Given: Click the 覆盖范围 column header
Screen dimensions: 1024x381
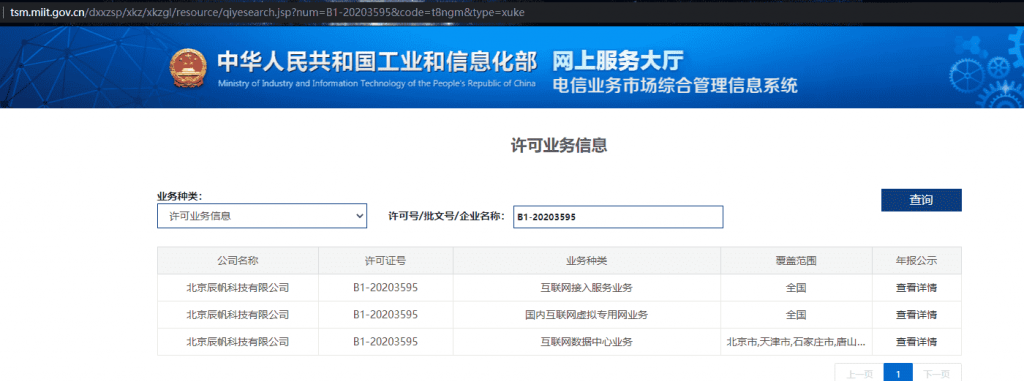Looking at the screenshot, I should (x=796, y=261).
